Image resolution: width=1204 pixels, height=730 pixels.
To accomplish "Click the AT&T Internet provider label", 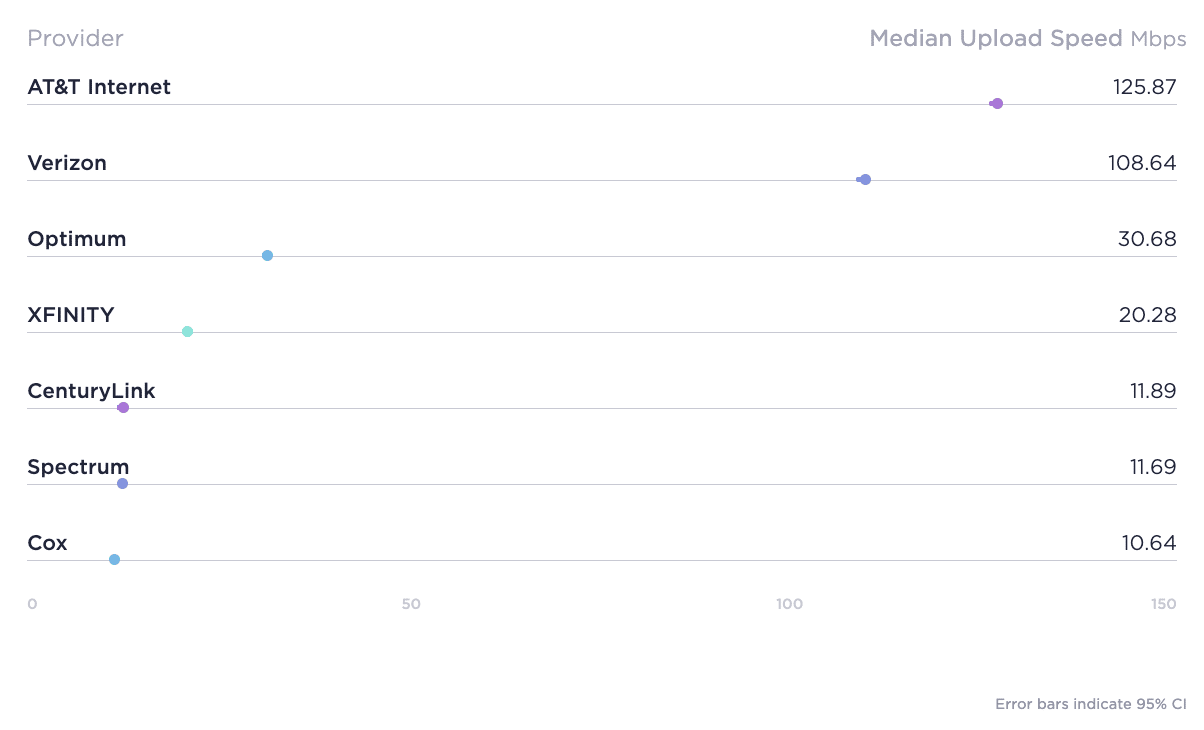I will pos(99,87).
